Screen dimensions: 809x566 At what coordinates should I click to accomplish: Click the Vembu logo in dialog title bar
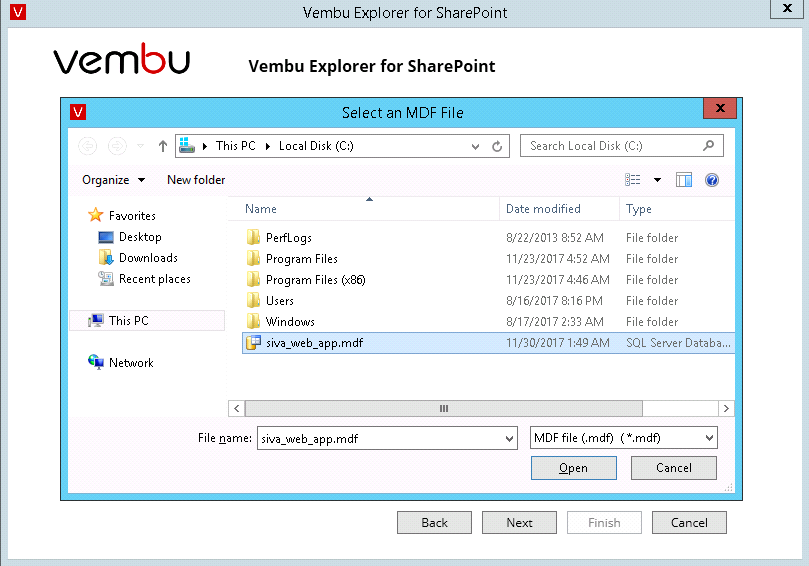click(x=78, y=112)
